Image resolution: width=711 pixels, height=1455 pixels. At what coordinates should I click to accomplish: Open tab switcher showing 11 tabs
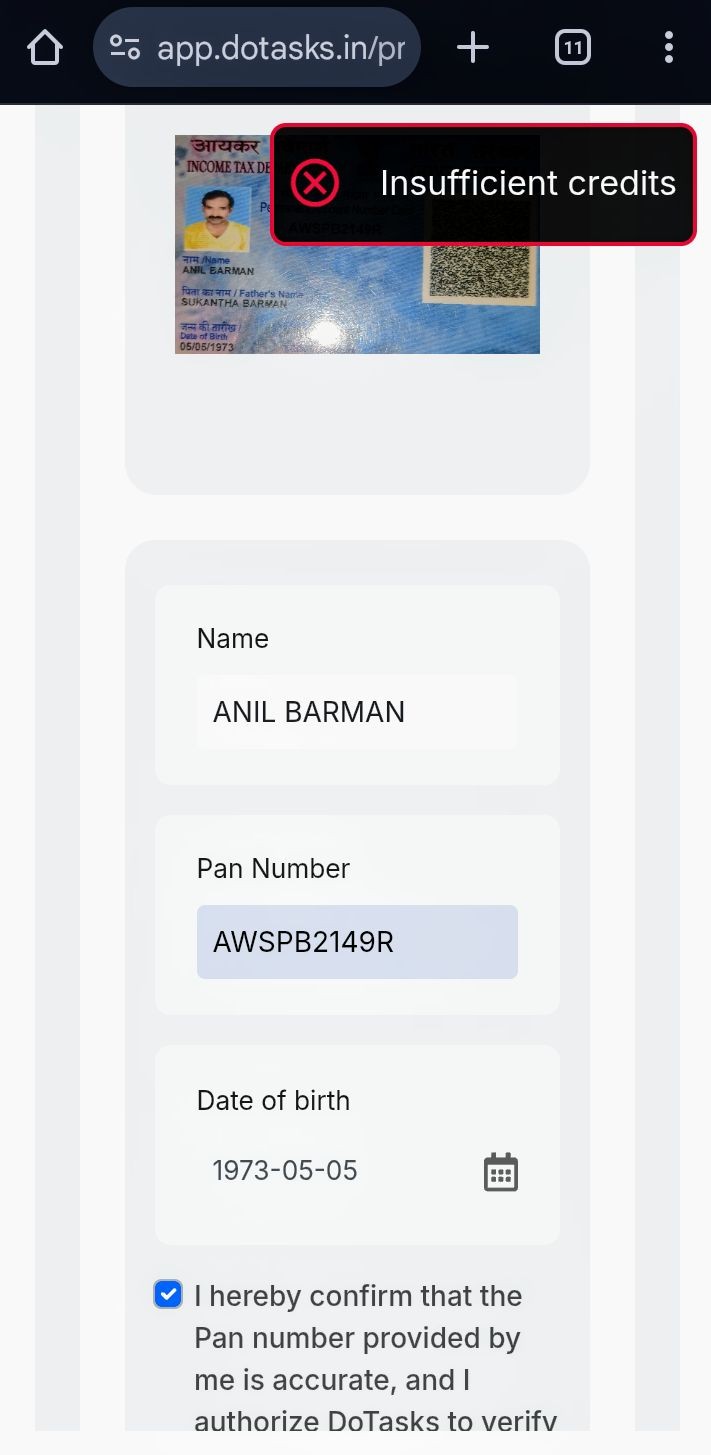[573, 47]
